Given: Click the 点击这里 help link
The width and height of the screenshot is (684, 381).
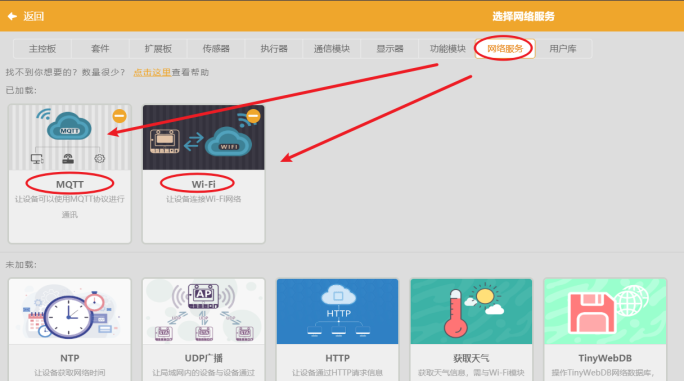Looking at the screenshot, I should 152,72.
